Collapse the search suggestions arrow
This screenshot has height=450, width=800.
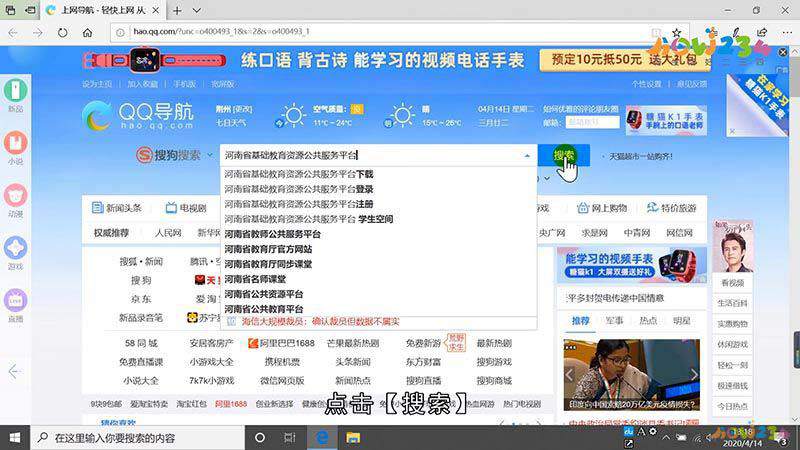[x=527, y=156]
